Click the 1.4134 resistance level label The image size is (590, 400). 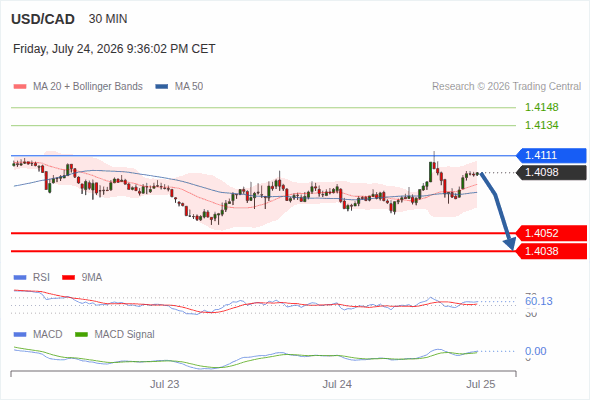click(542, 125)
